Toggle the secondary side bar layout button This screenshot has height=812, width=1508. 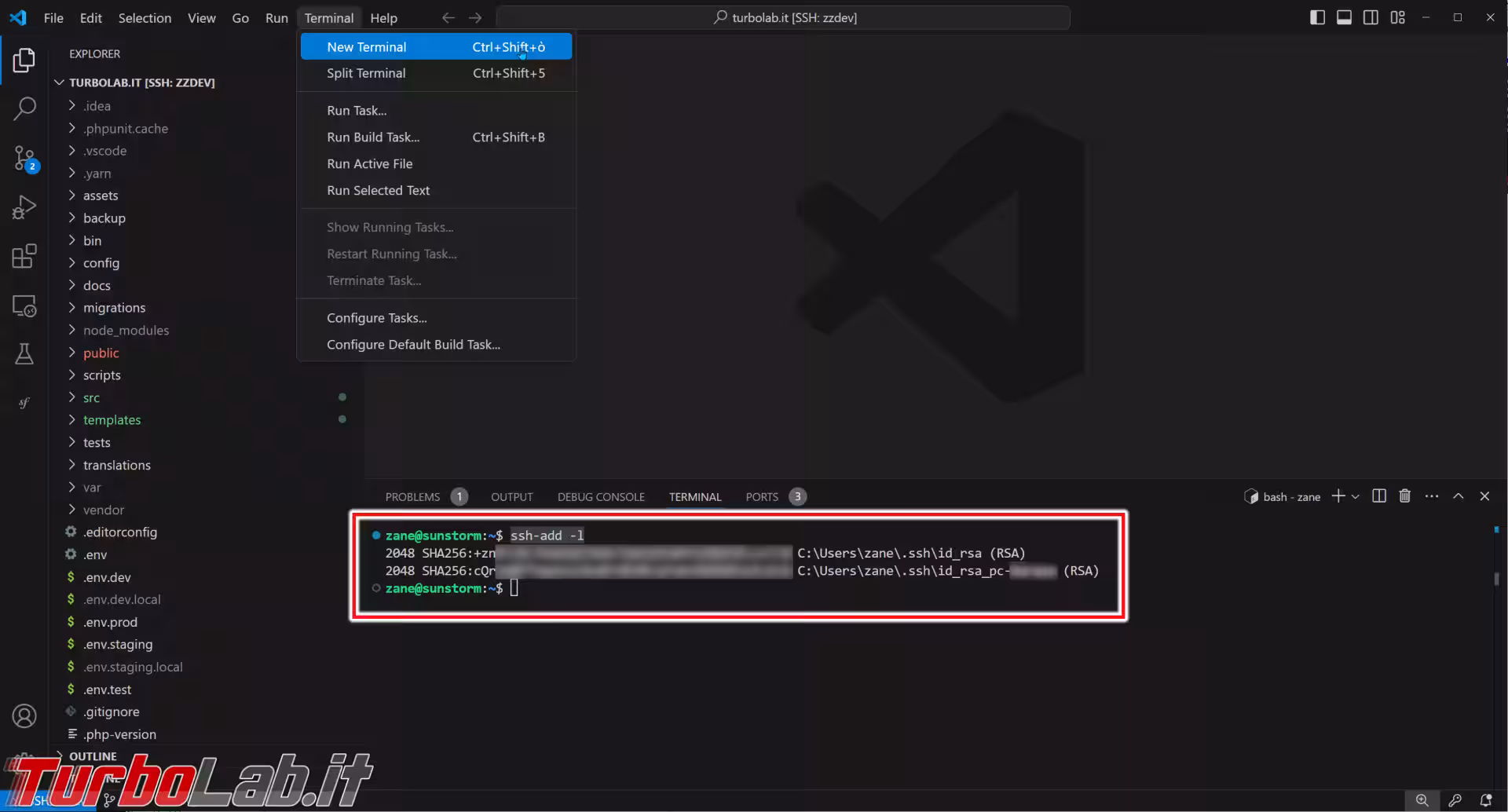tap(1371, 17)
